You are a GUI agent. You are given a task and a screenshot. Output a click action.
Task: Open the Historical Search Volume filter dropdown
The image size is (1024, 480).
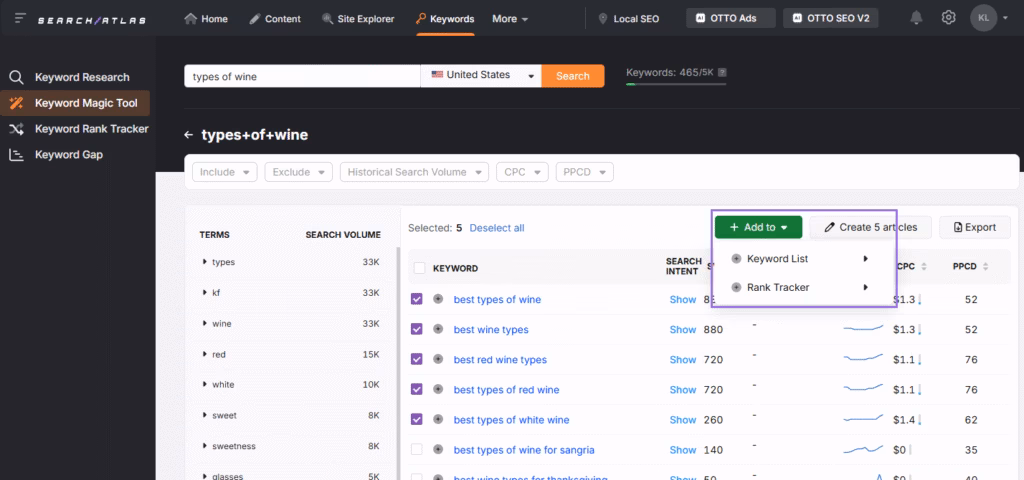[x=414, y=172]
